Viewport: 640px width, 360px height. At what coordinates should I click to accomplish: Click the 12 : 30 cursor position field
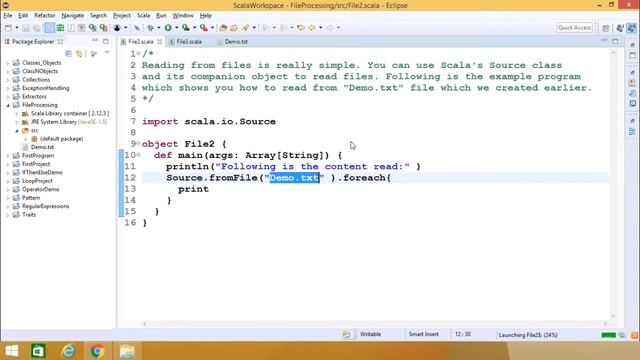463,334
